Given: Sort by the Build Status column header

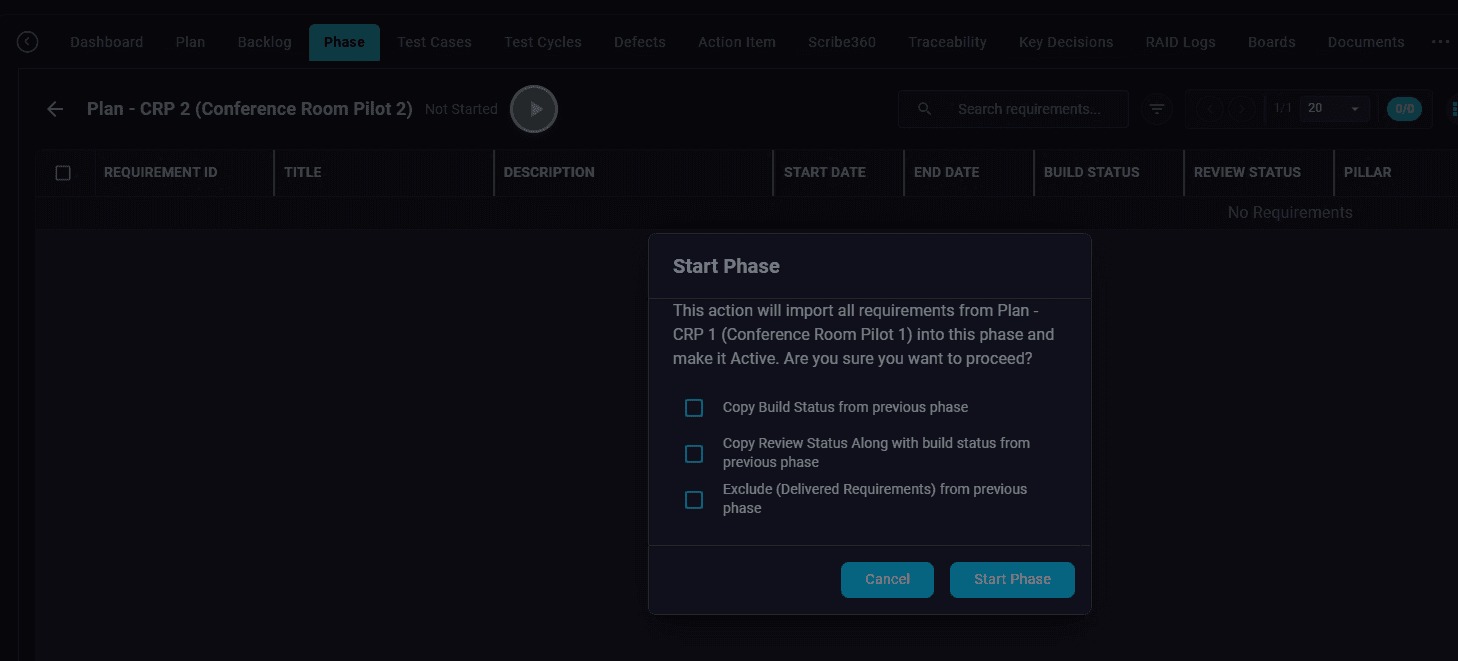Looking at the screenshot, I should point(1092,172).
